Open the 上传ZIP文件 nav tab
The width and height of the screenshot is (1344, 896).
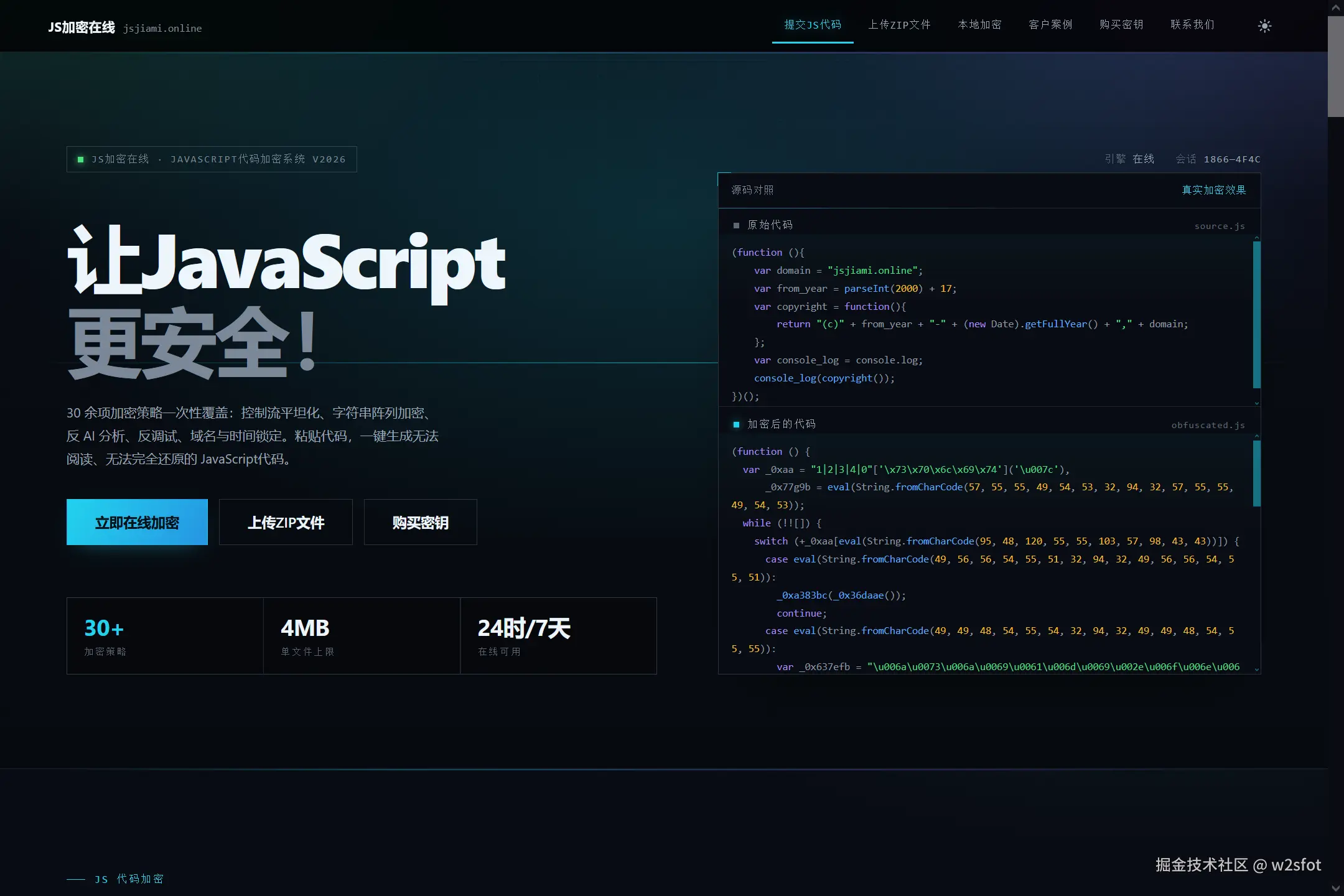(x=899, y=25)
